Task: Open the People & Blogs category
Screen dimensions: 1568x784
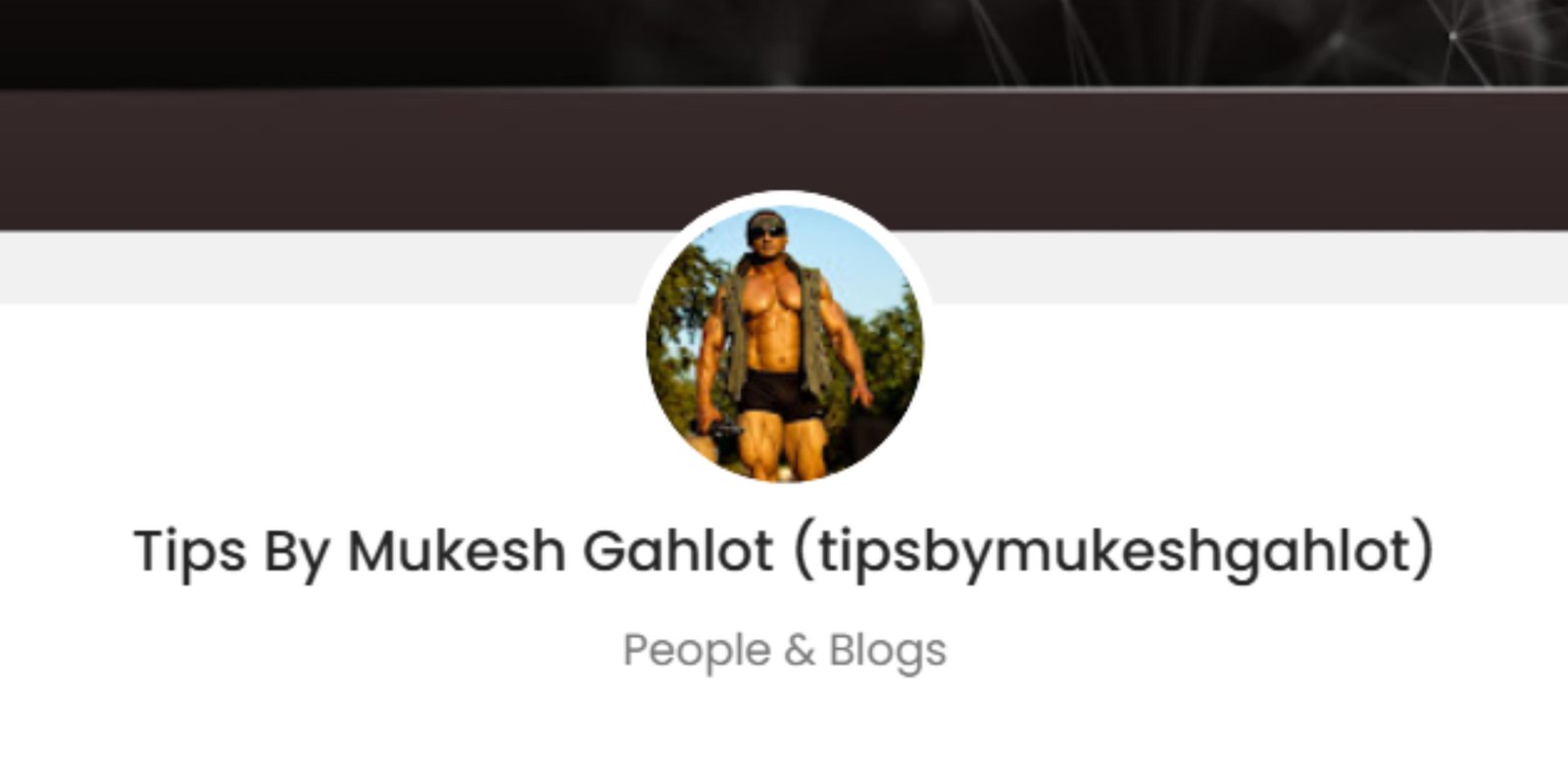Action: tap(784, 651)
